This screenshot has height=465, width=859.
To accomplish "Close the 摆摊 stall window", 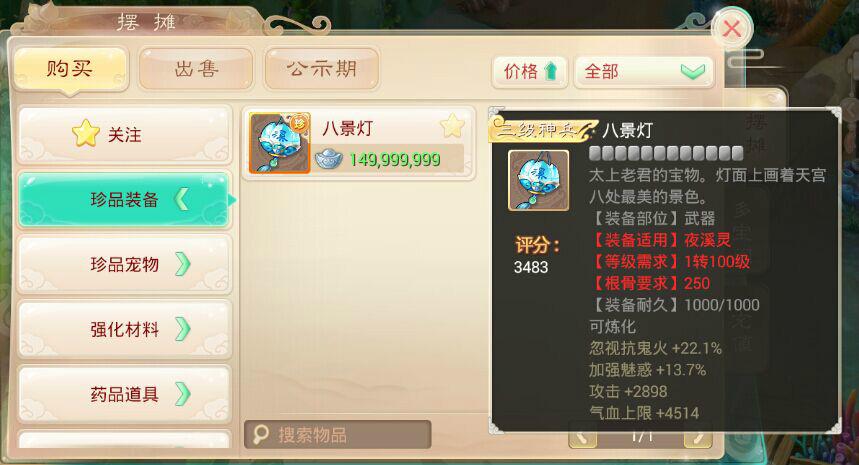I will click(x=732, y=28).
